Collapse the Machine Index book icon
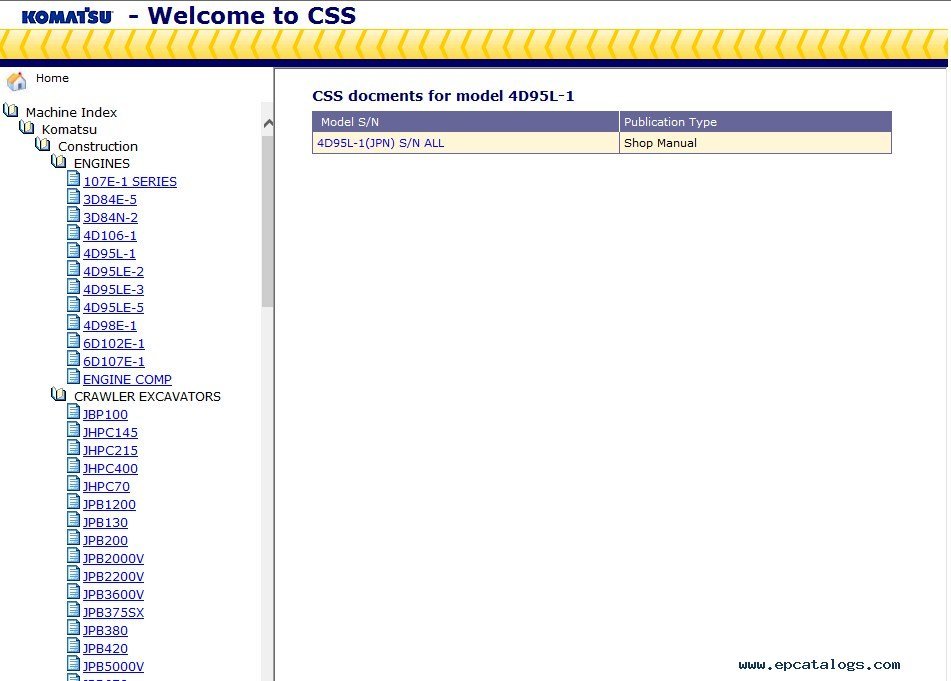The width and height of the screenshot is (951, 681). pyautogui.click(x=10, y=110)
